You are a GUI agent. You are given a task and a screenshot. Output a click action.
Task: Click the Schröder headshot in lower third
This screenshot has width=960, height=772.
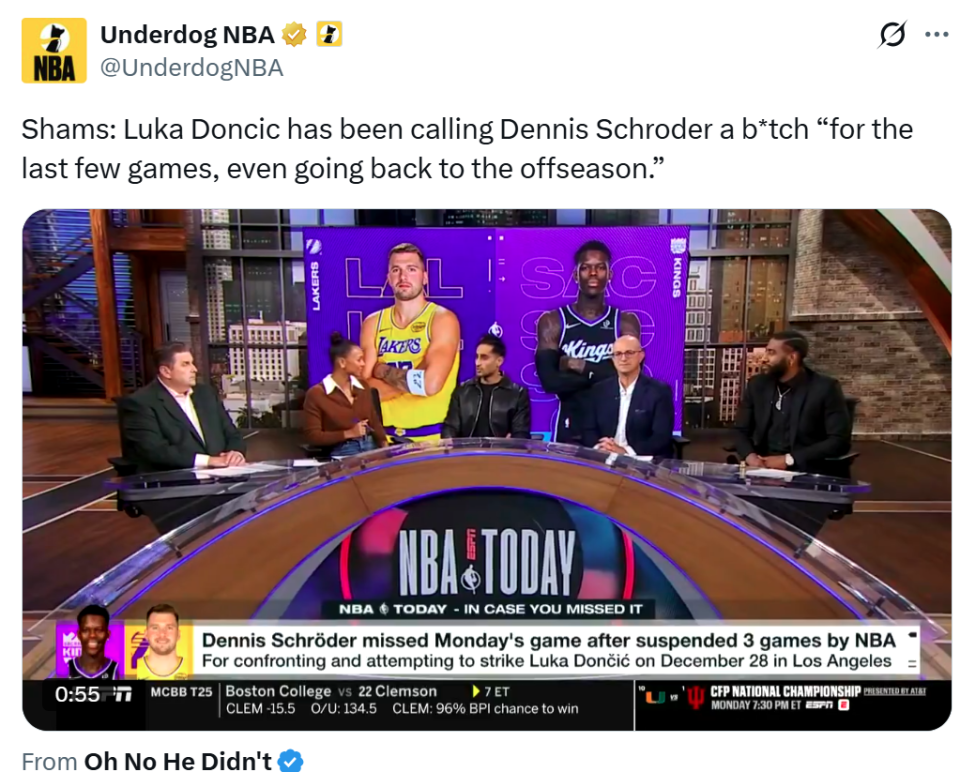click(x=92, y=642)
